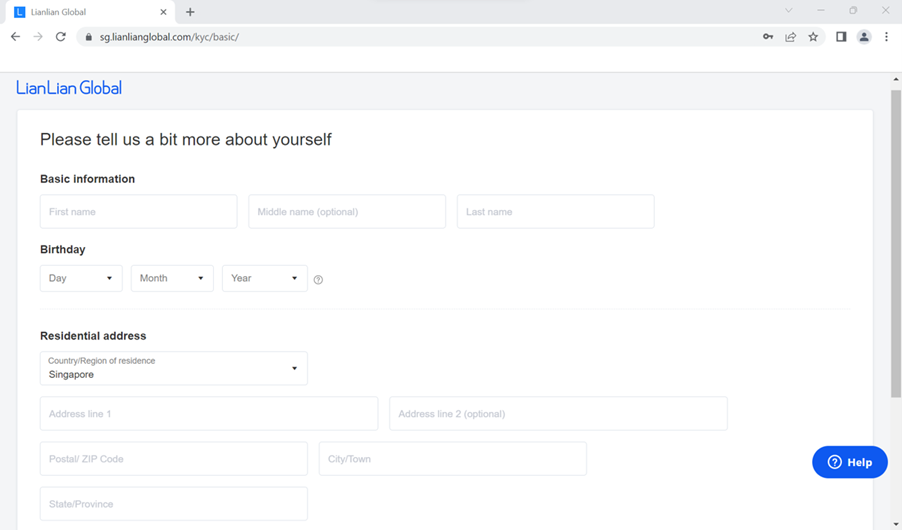This screenshot has width=902, height=530.
Task: Open the Day dropdown
Action: [x=81, y=278]
